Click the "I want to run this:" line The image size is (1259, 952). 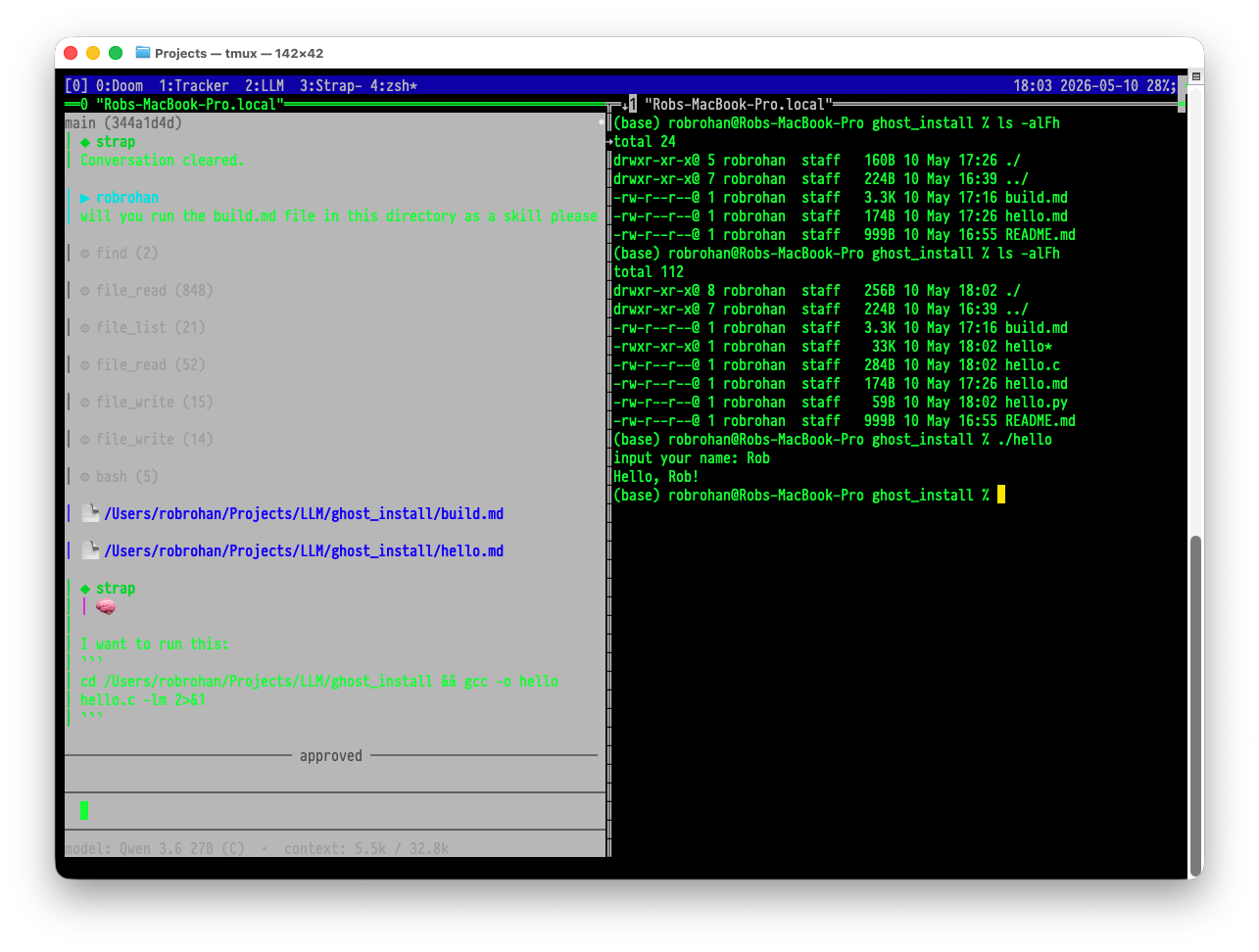pos(155,644)
